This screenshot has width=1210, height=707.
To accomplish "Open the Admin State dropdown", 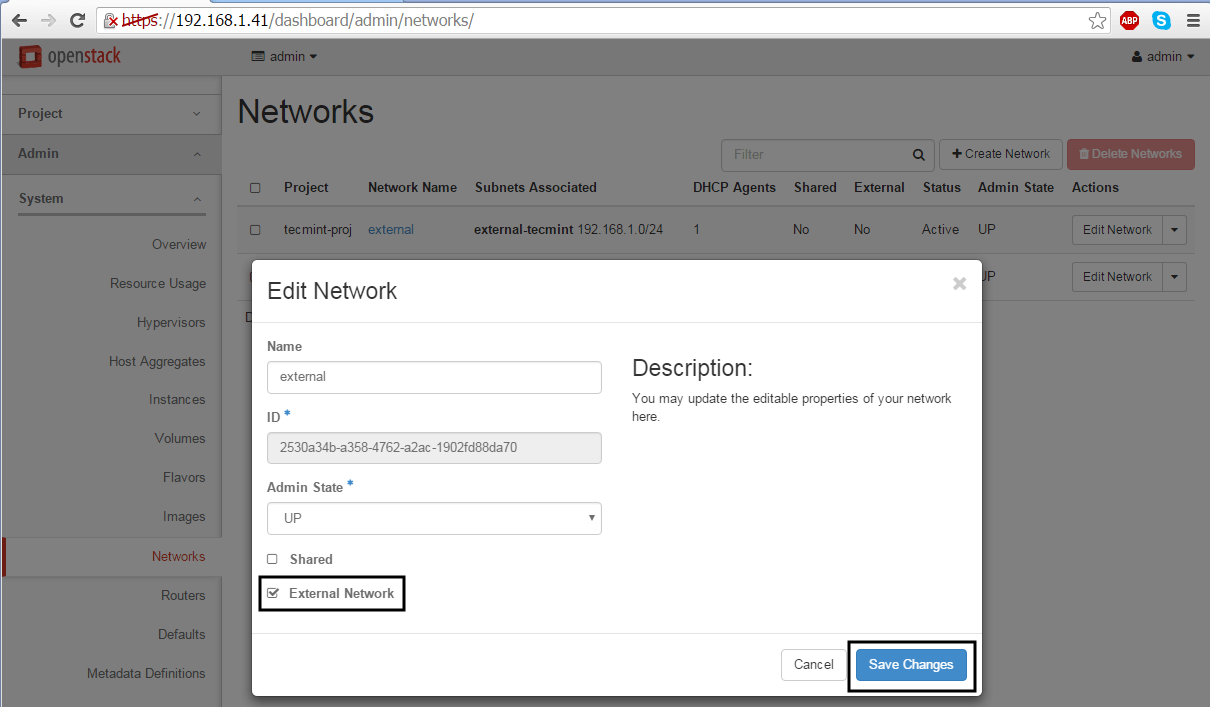I will point(434,518).
